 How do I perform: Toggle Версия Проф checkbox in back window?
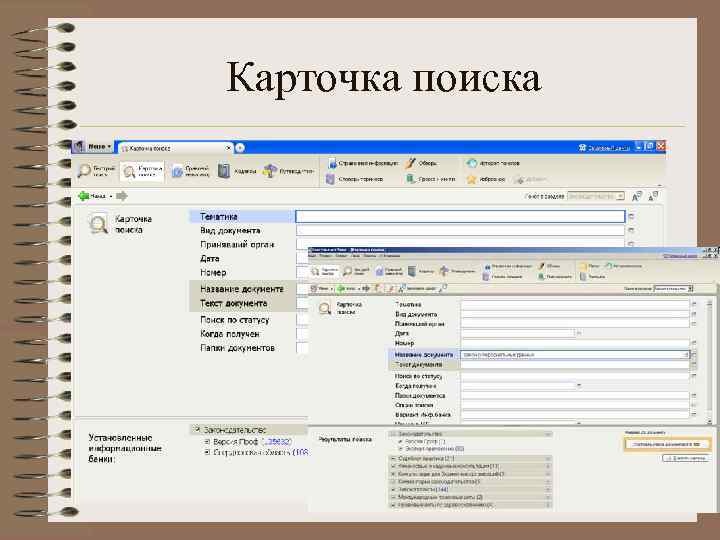pyautogui.click(x=207, y=441)
